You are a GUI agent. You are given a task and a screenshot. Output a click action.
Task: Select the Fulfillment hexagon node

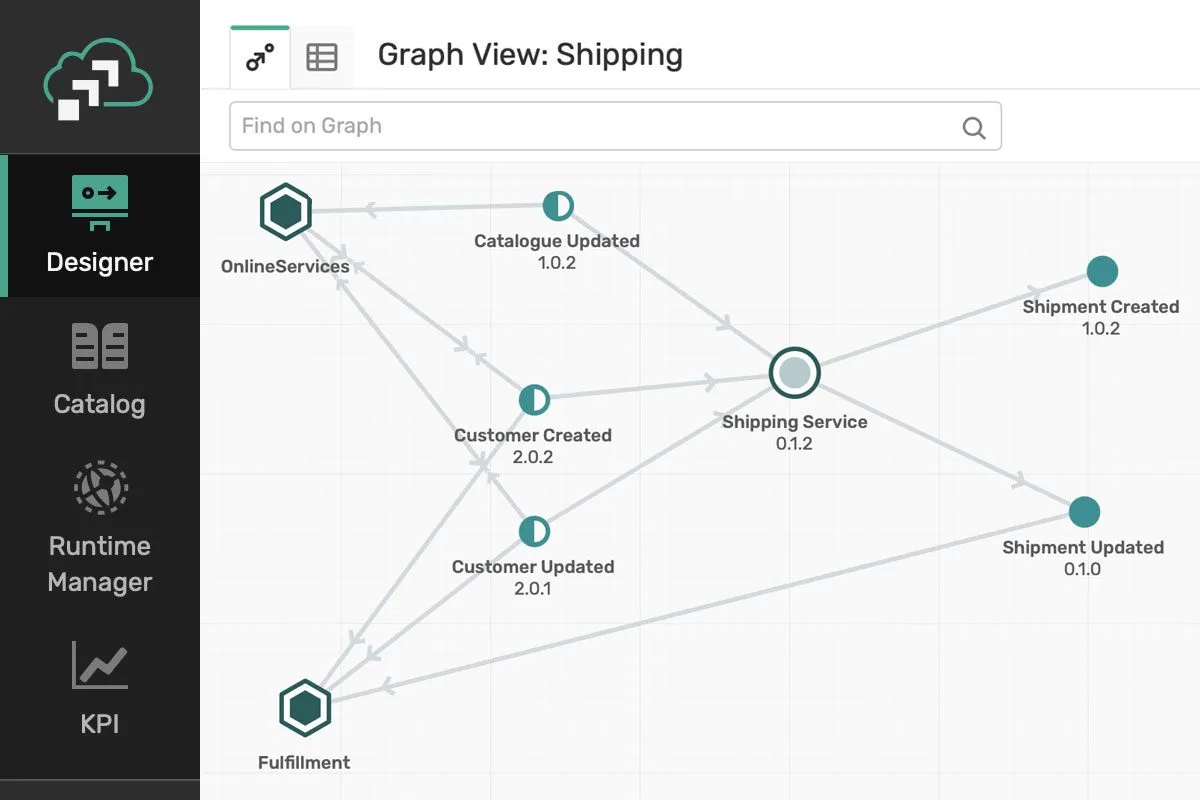305,708
